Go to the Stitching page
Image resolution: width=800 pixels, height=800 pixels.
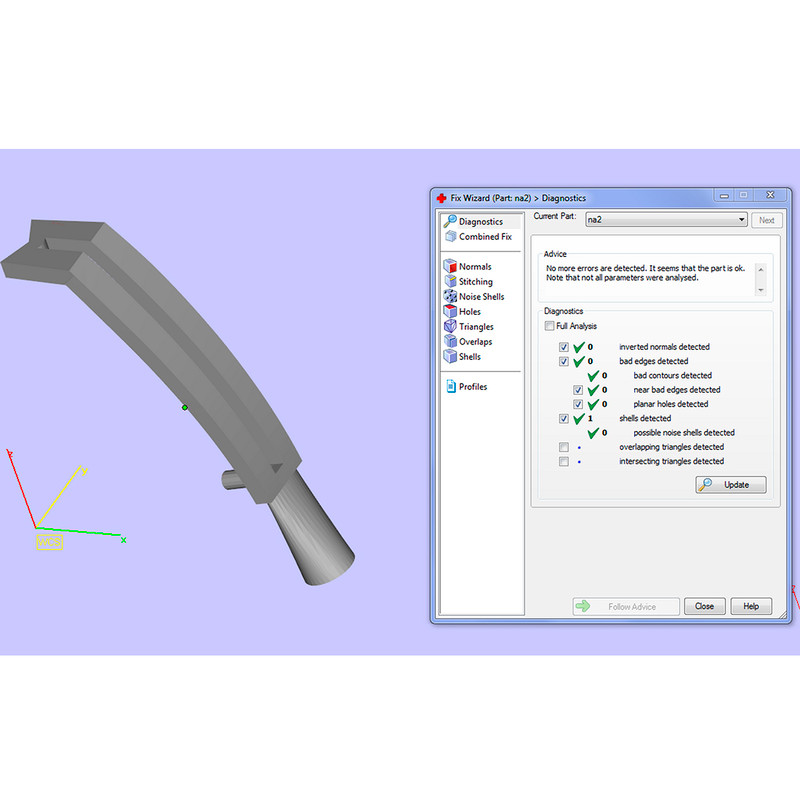pos(475,282)
